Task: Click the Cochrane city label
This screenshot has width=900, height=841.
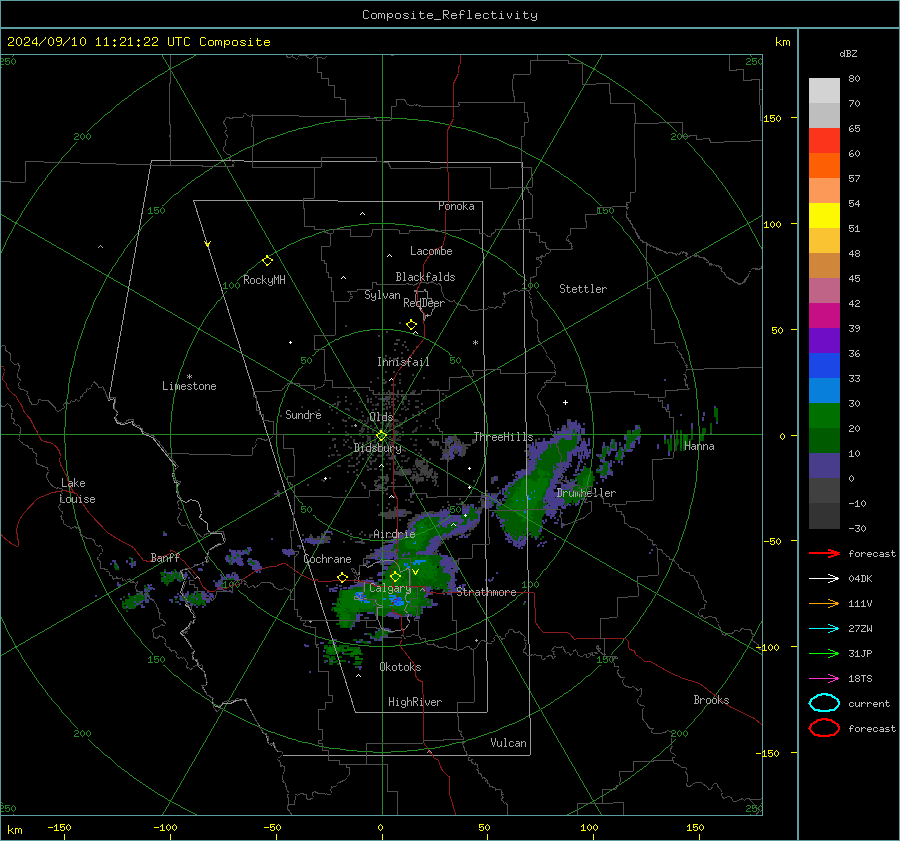Action: coord(327,559)
